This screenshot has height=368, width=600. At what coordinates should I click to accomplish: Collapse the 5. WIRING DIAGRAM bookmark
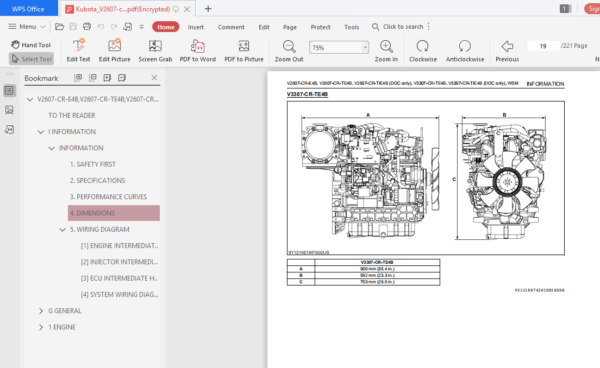coord(62,230)
